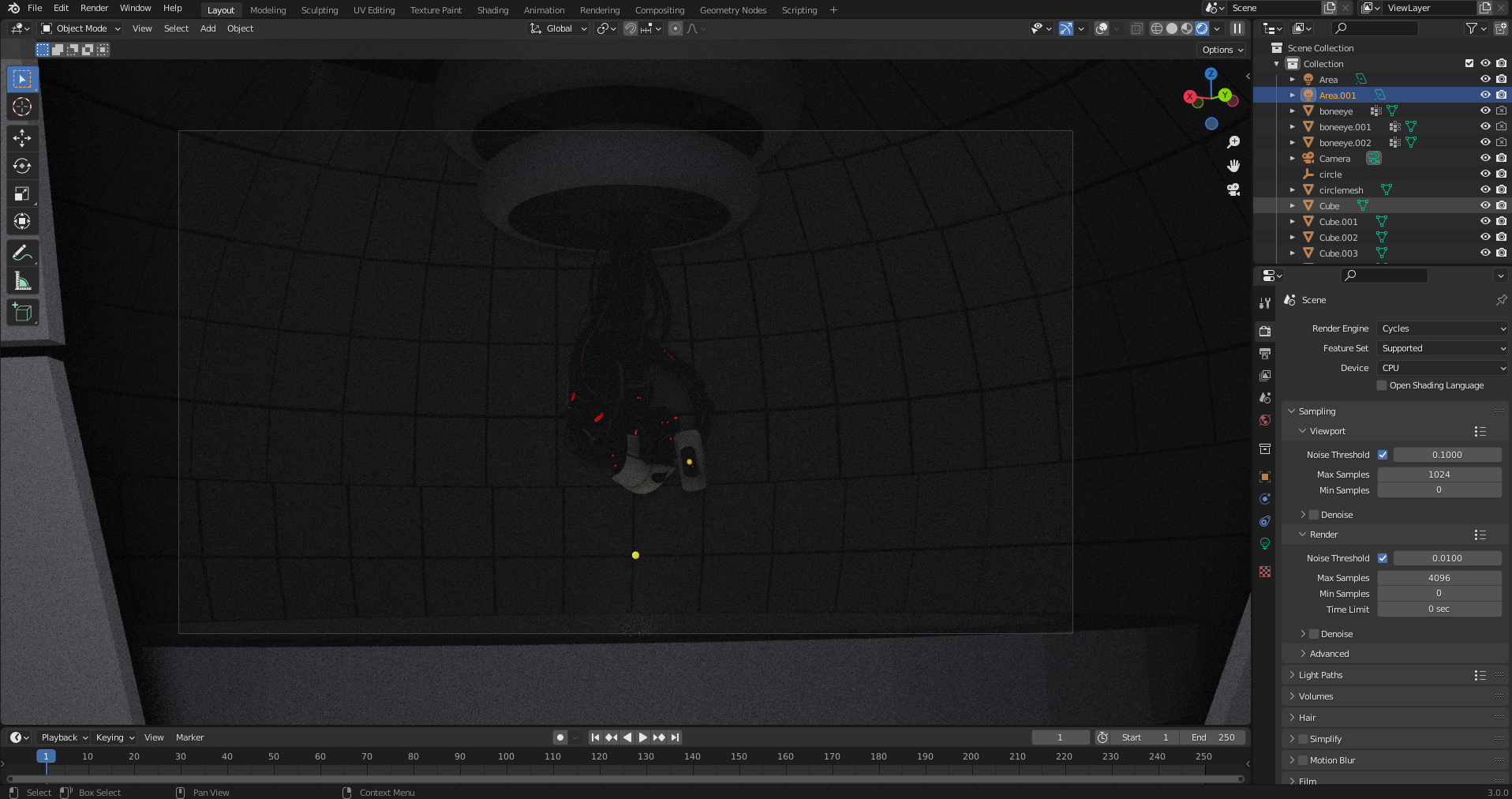1512x799 pixels.
Task: Click the Toggle X-Ray icon in the header
Action: coord(1137,28)
